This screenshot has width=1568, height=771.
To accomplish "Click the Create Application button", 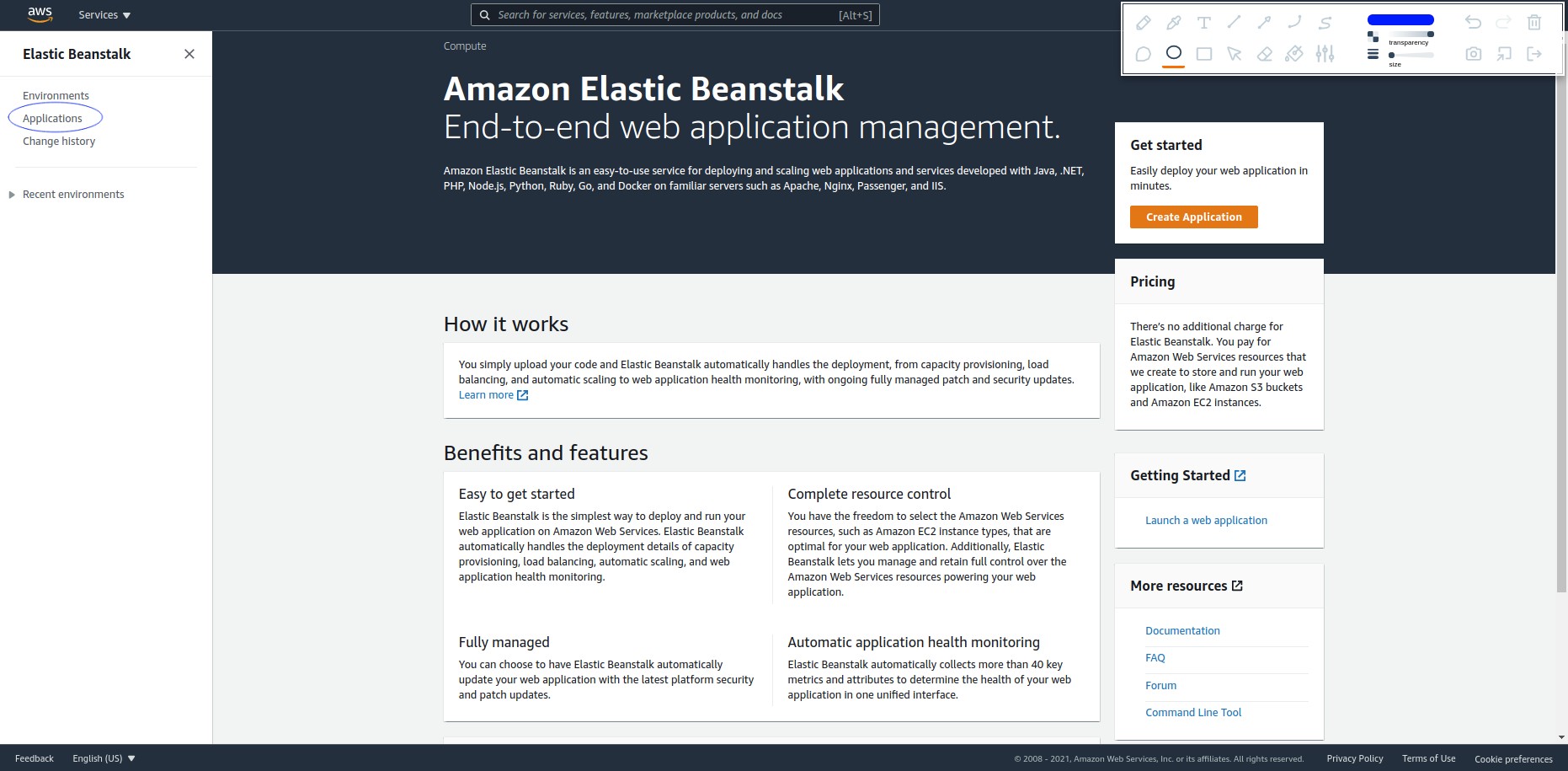I will 1193,217.
